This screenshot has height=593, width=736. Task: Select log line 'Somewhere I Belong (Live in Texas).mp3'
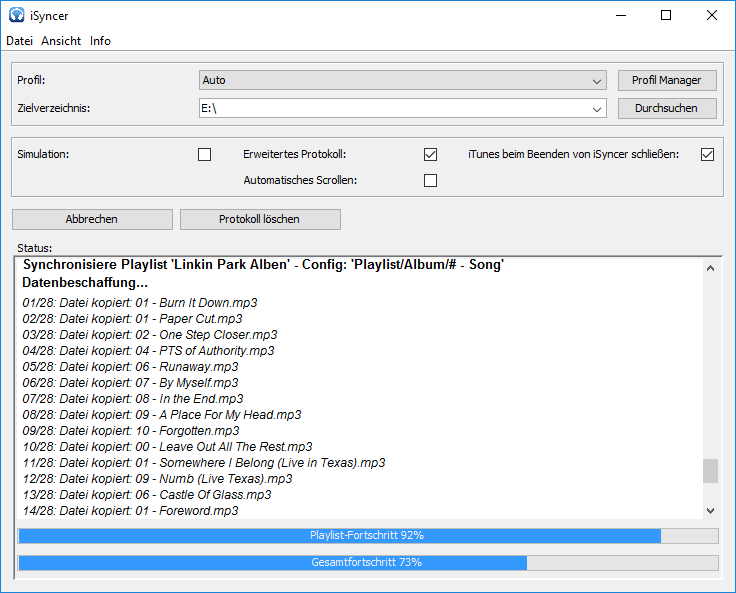point(204,462)
